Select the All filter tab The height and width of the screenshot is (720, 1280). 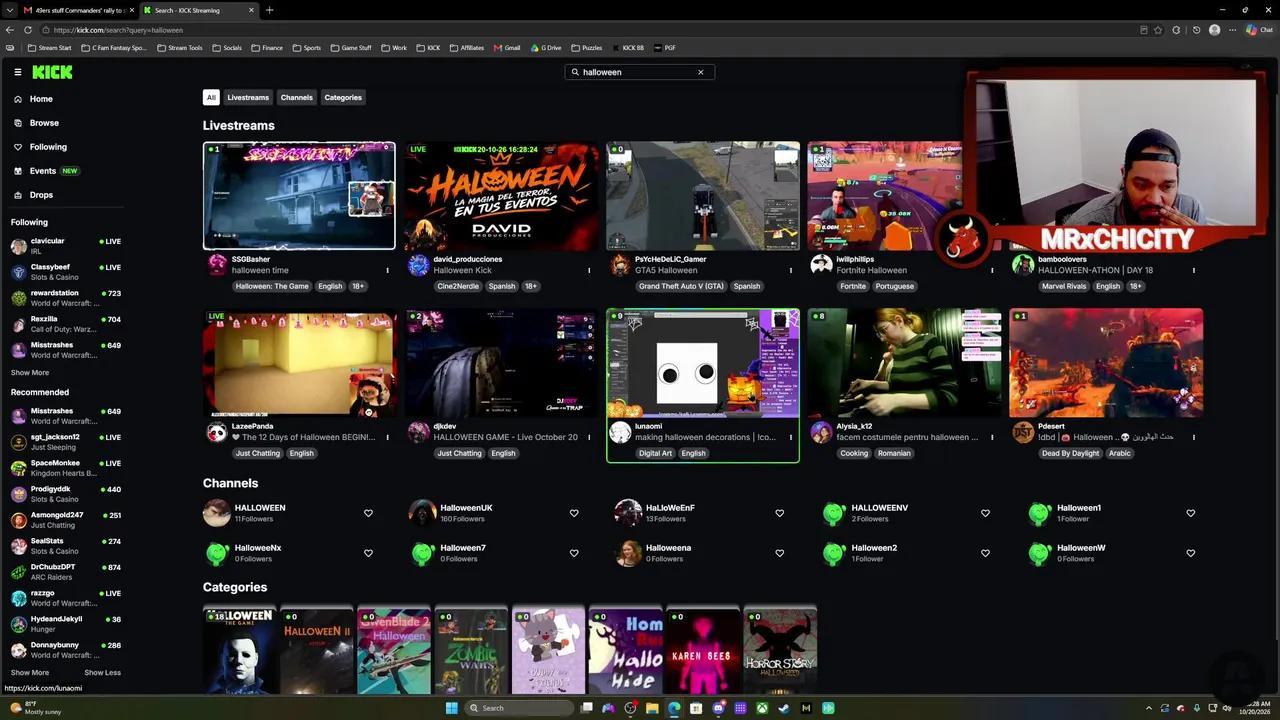click(211, 97)
